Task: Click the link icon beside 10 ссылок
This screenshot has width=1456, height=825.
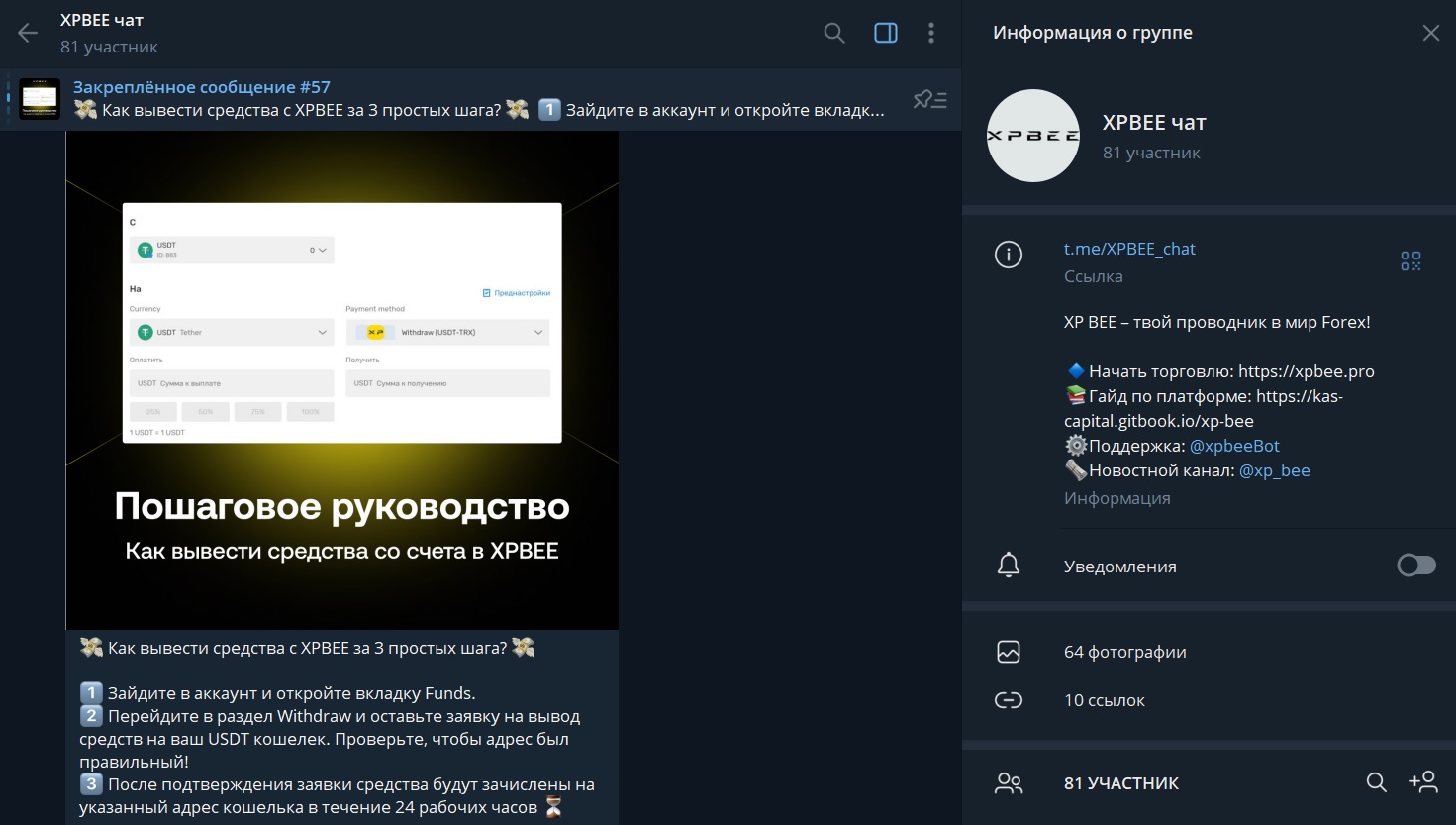Action: [1009, 700]
